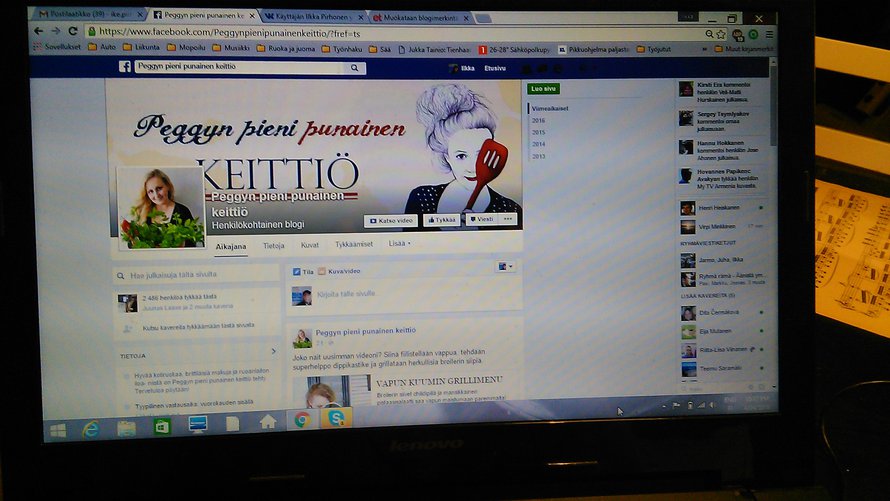Open the Liikunta bookmarks folder
This screenshot has width=890, height=501.
[x=142, y=48]
